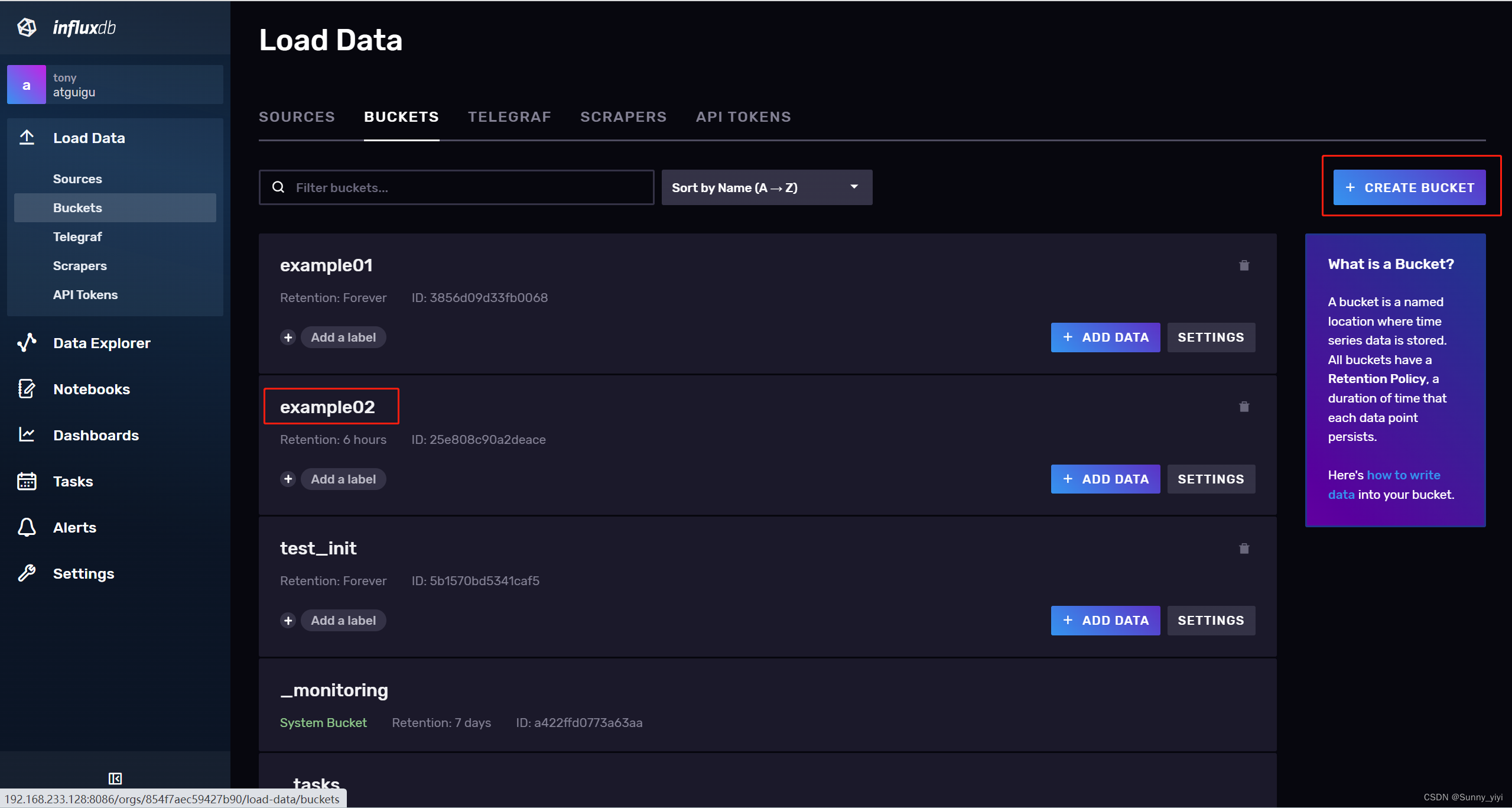The width and height of the screenshot is (1512, 808).
Task: Select Buckets in the sidebar submenu
Action: pos(115,207)
